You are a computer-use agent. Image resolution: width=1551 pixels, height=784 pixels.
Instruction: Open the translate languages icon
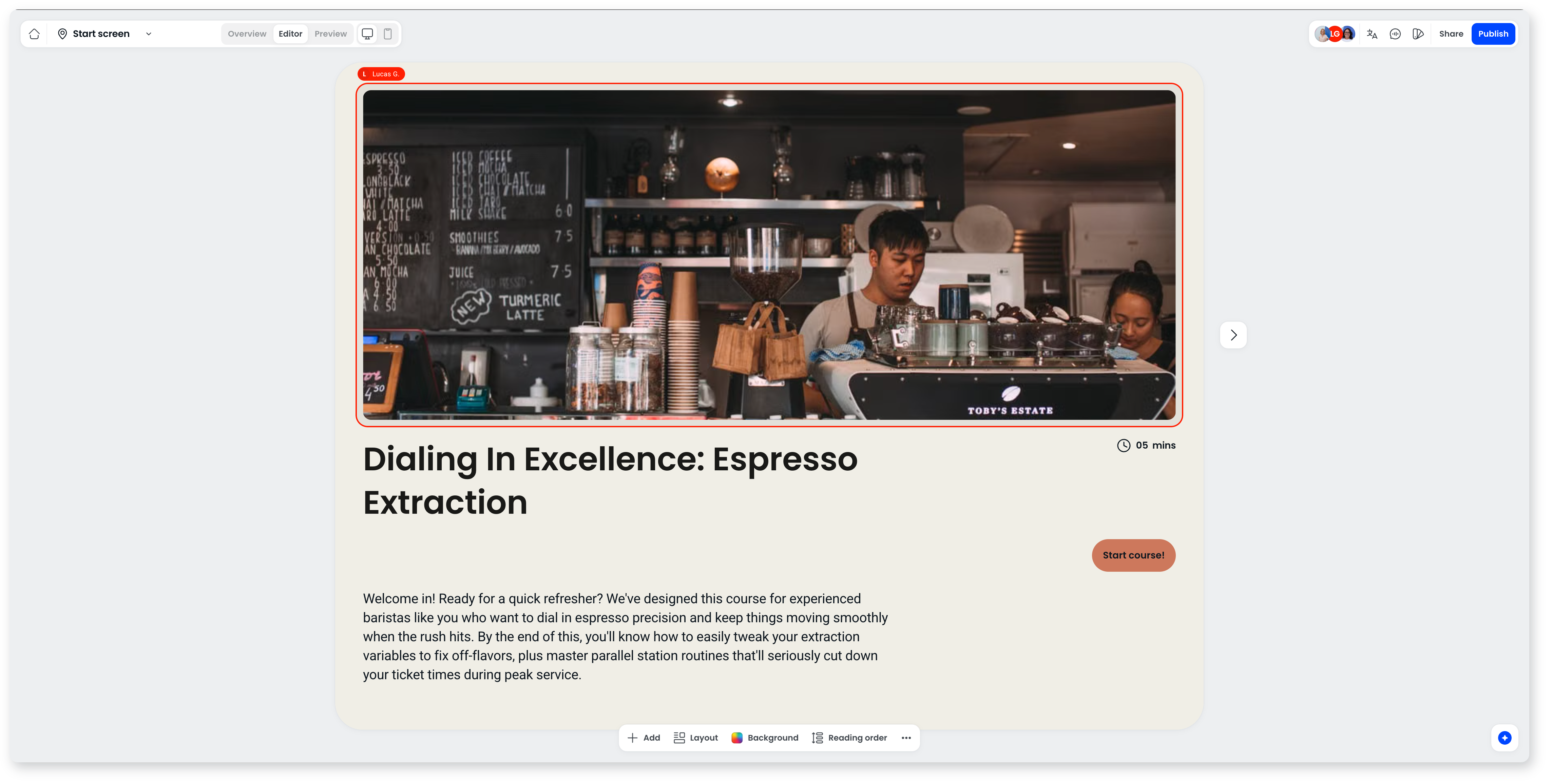click(x=1372, y=34)
